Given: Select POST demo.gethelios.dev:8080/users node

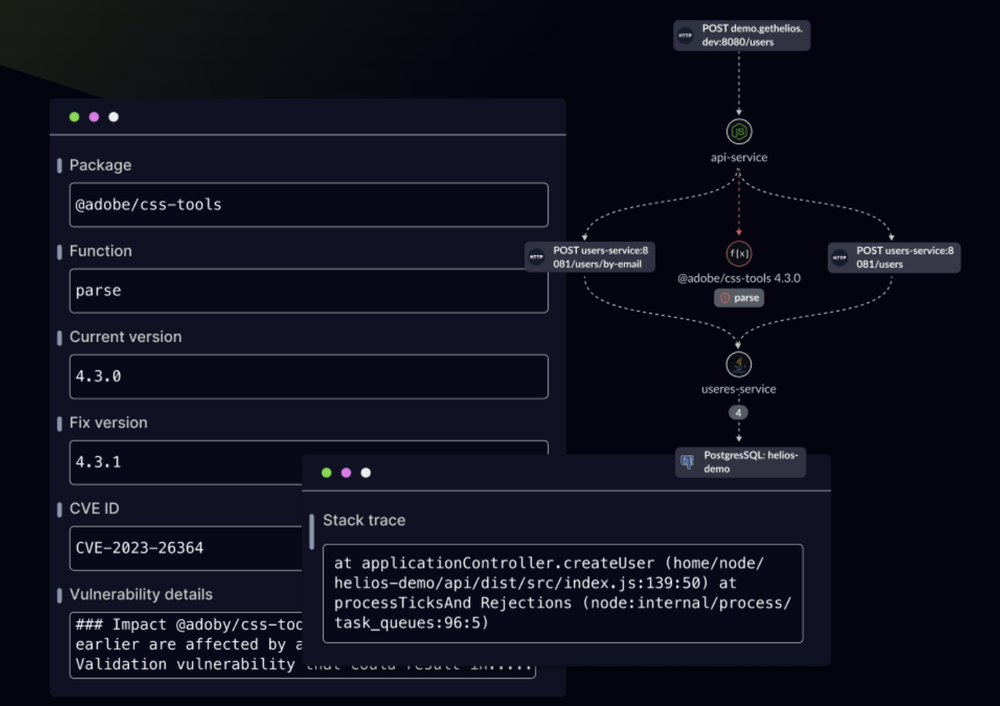Looking at the screenshot, I should (742, 35).
